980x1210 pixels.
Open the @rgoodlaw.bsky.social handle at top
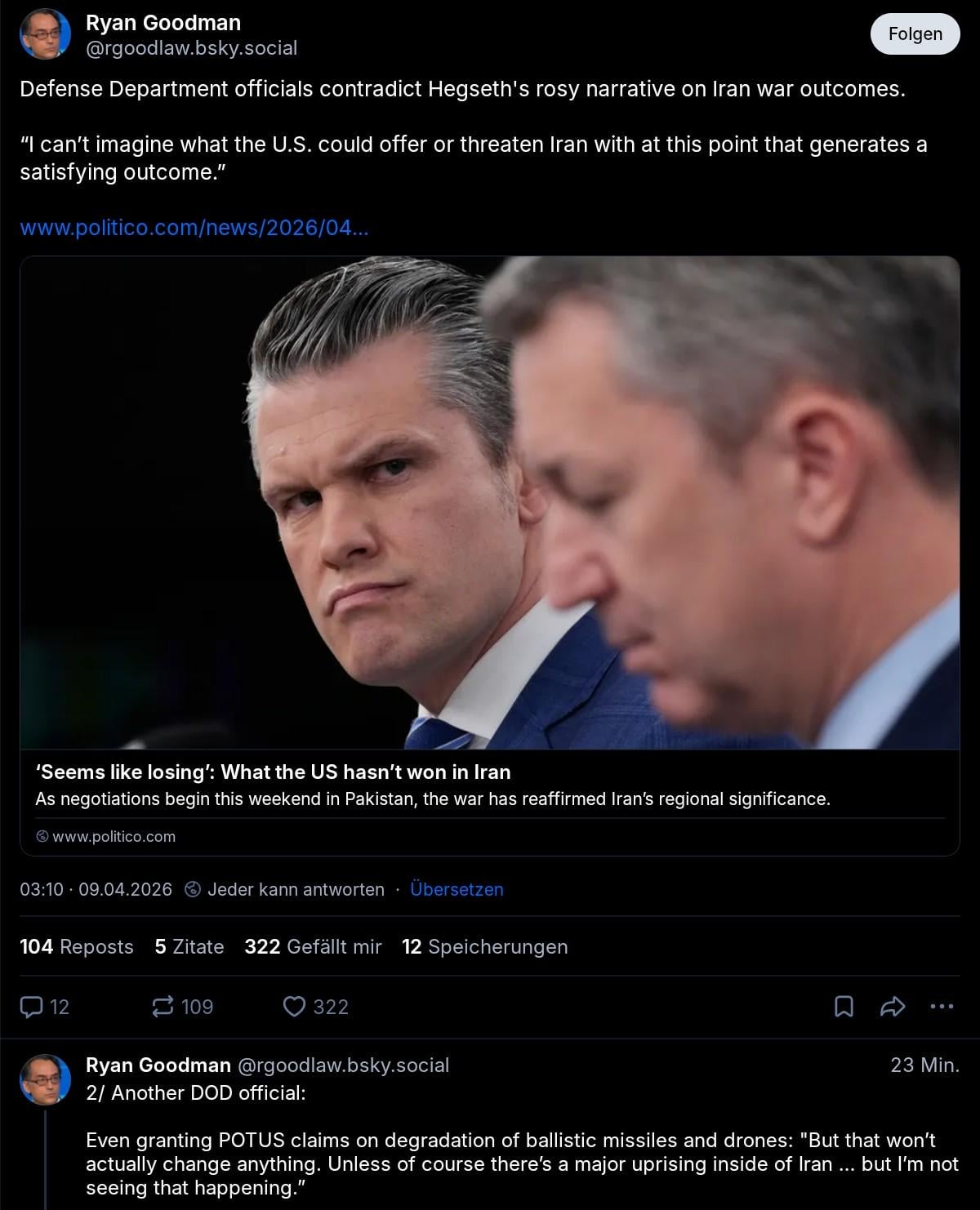(191, 48)
